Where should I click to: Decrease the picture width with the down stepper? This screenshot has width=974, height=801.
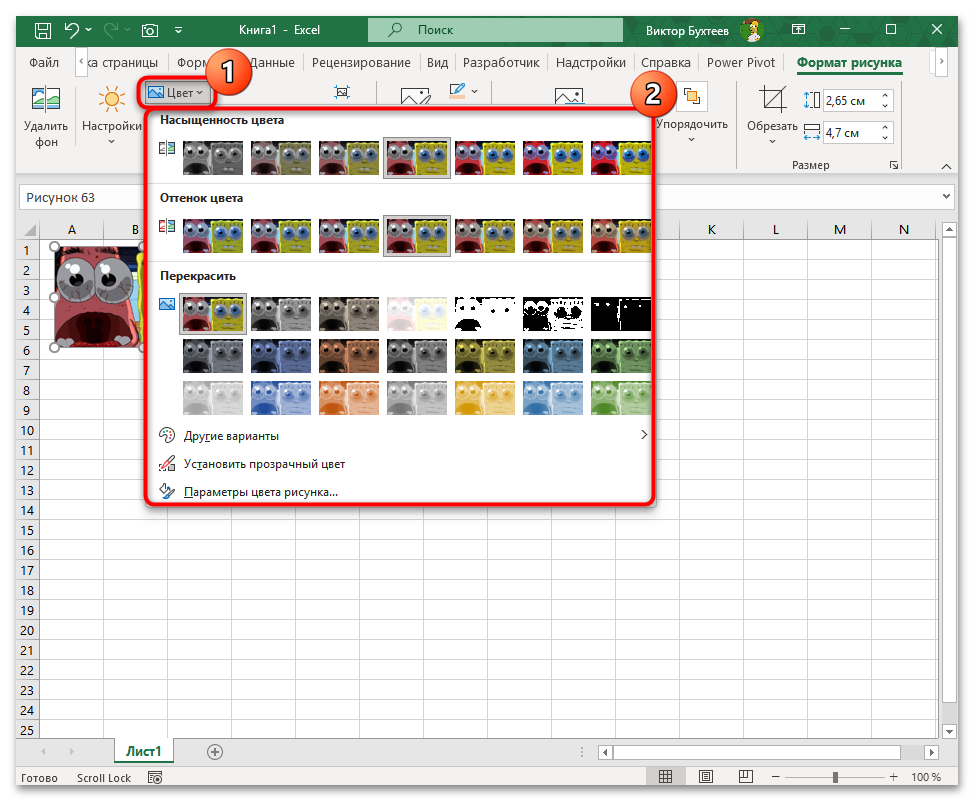click(x=885, y=137)
